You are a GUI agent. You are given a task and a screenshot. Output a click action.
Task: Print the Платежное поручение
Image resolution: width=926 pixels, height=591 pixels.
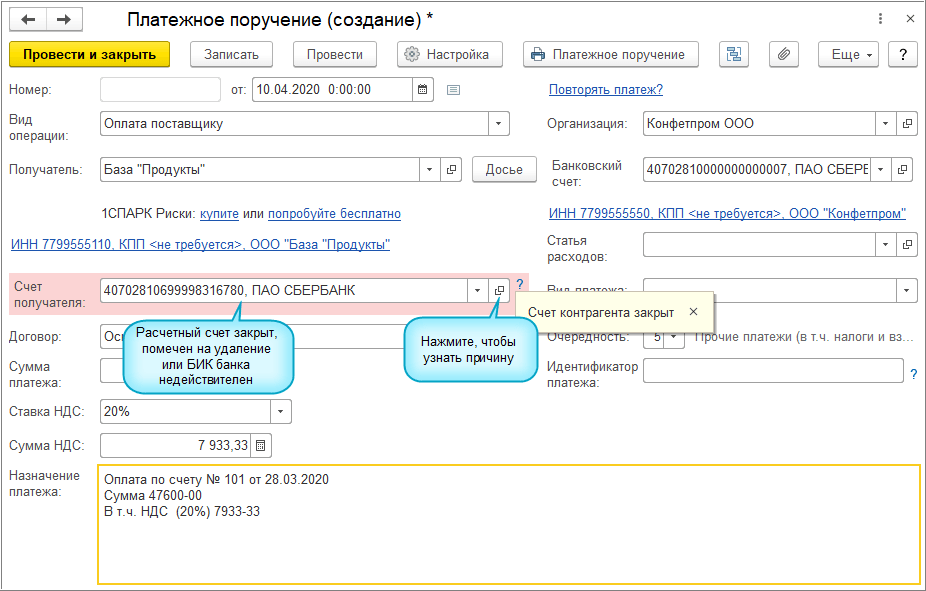point(610,55)
